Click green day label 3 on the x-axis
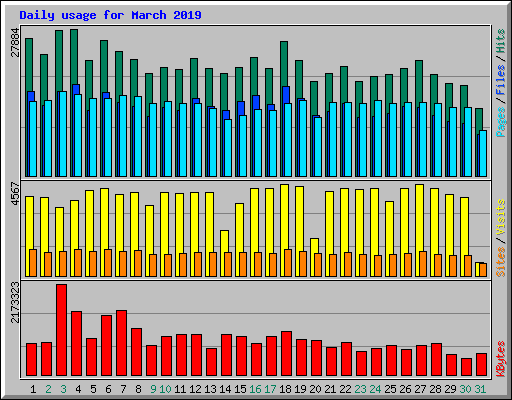The width and height of the screenshot is (512, 400). point(63,389)
